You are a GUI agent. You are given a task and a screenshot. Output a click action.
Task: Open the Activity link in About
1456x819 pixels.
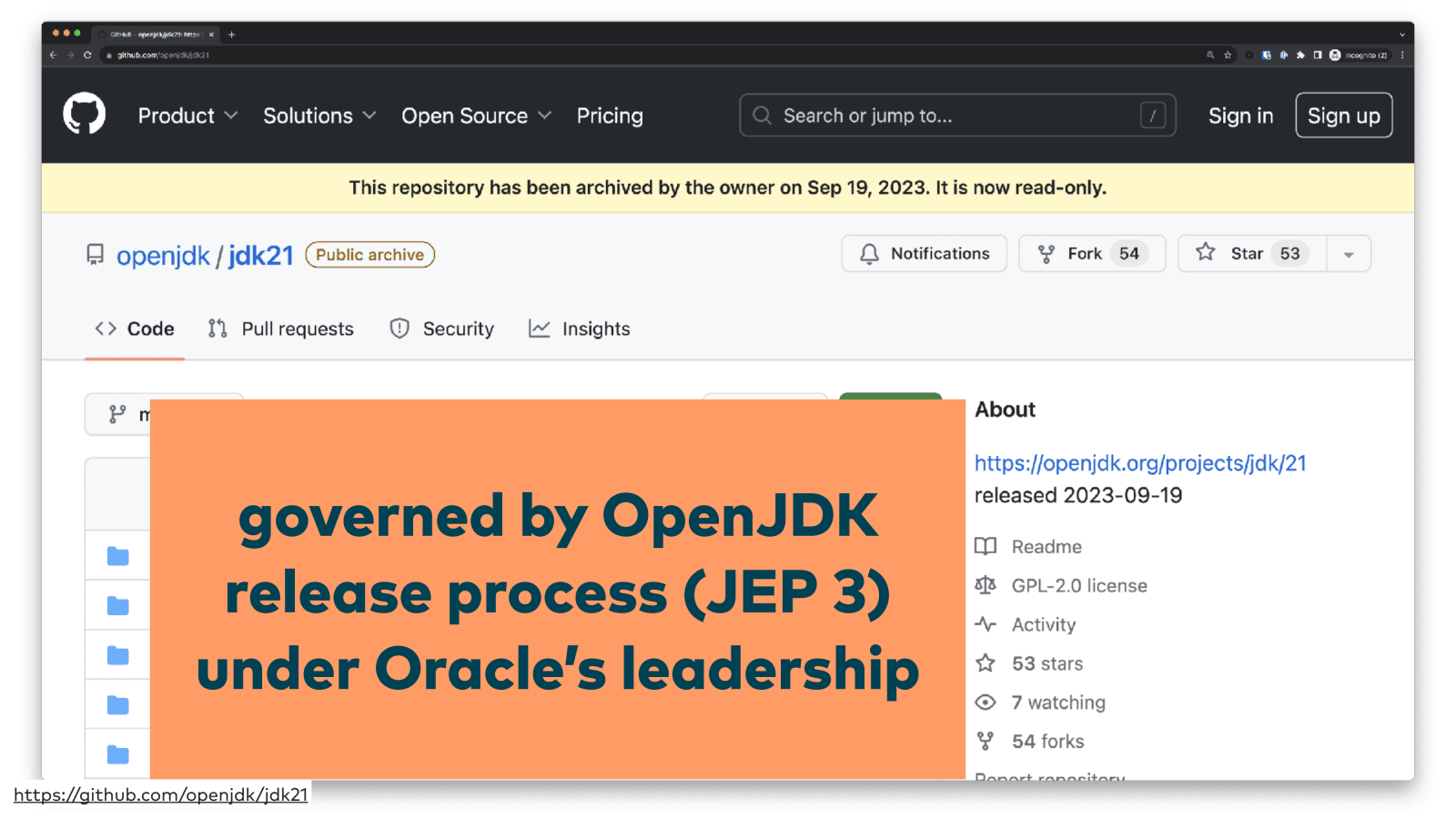coord(1026,624)
